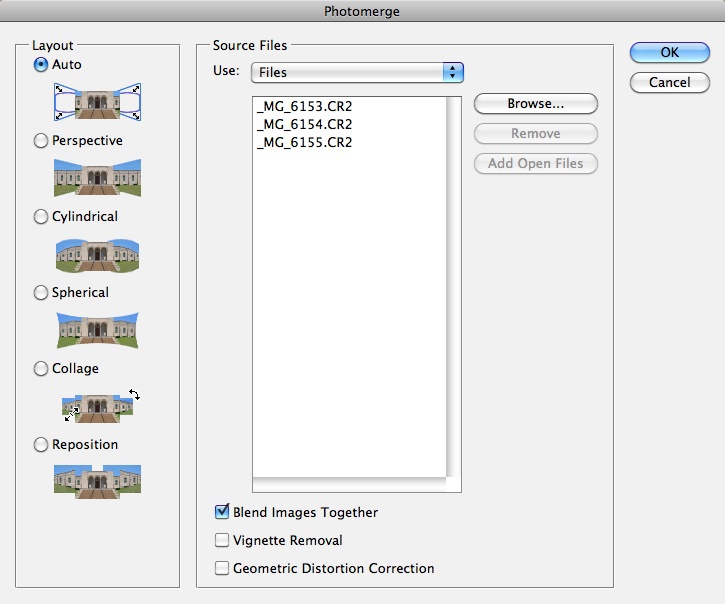Screen dimensions: 725x604
Task: Click the Collage layout preview icon
Action: 99,405
